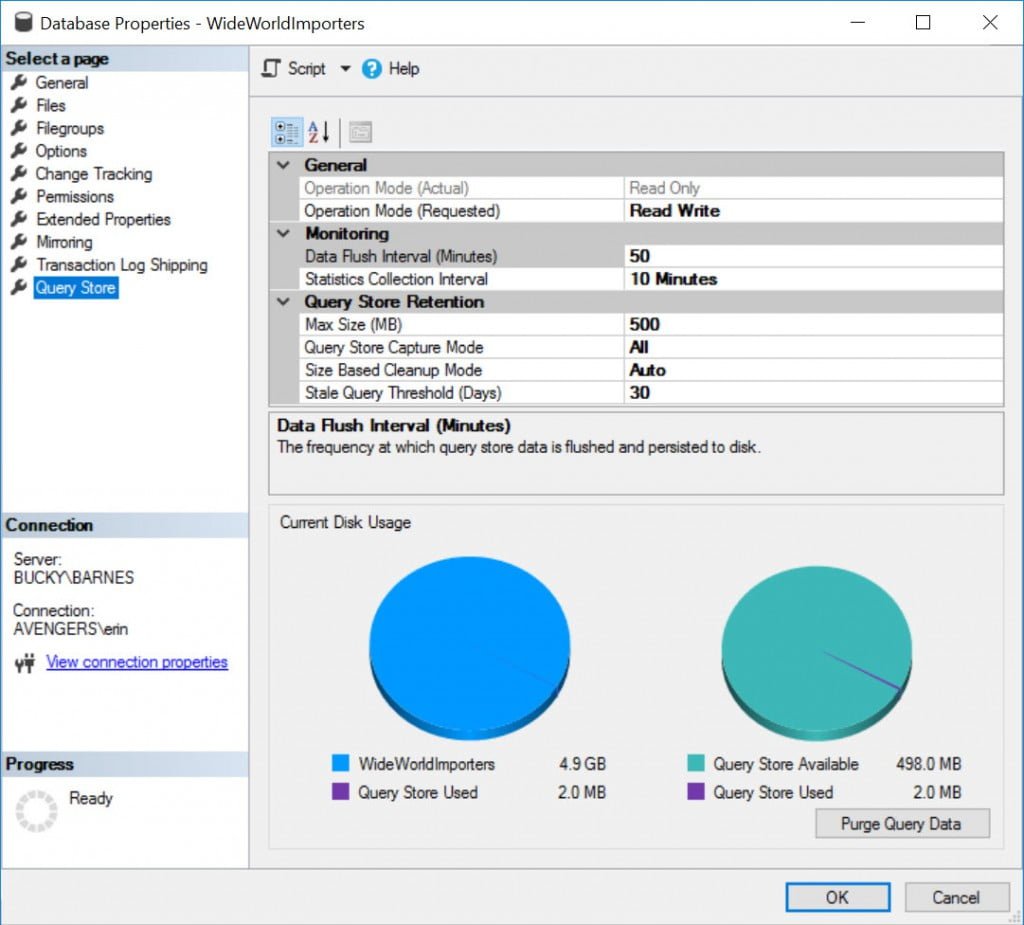This screenshot has height=925, width=1024.
Task: Click wrench icon beside Filegroups page
Action: click(19, 128)
